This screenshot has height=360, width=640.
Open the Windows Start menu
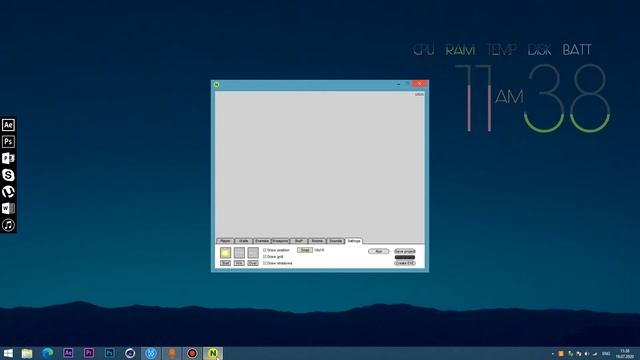[8, 353]
